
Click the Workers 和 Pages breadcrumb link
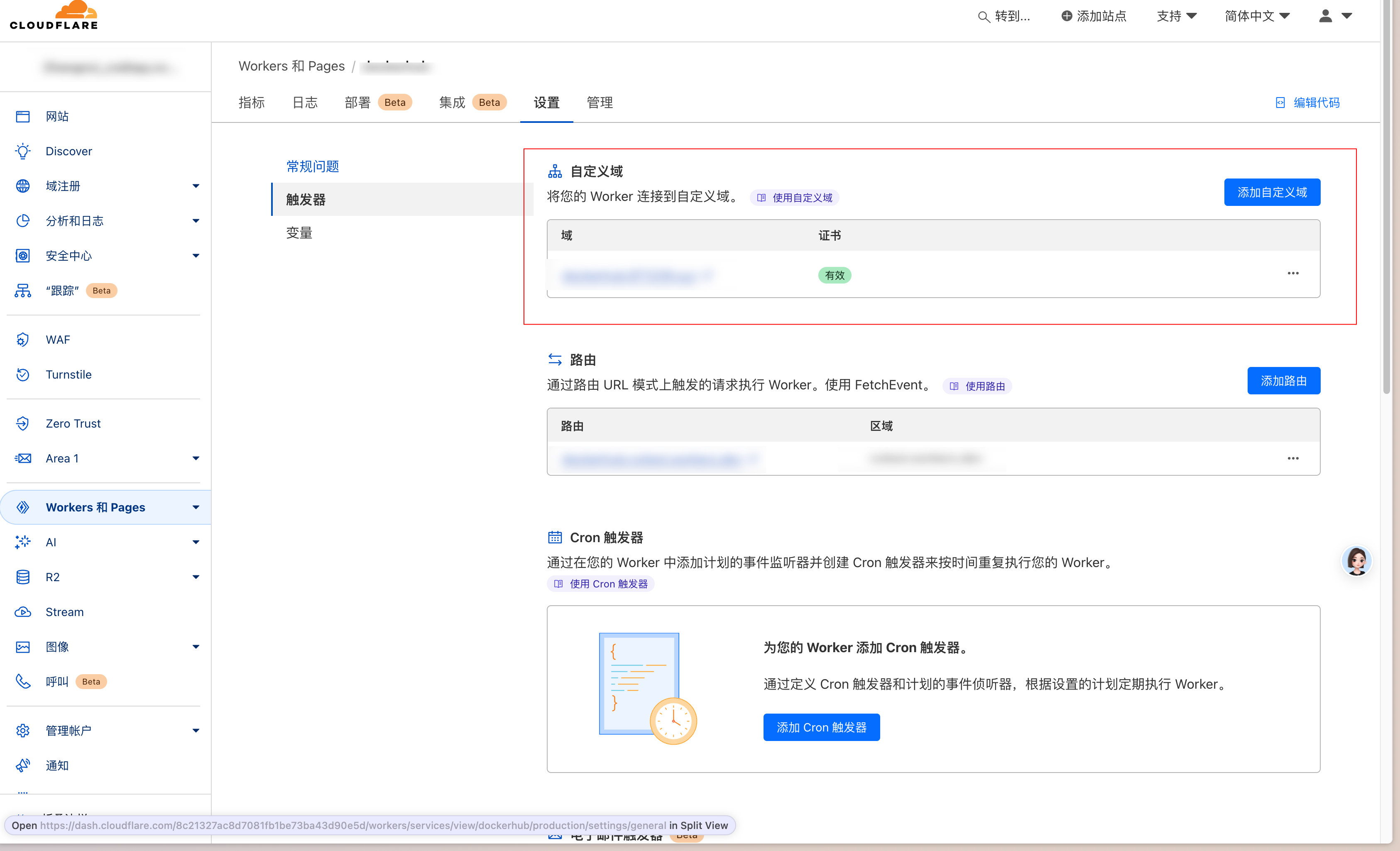[291, 66]
